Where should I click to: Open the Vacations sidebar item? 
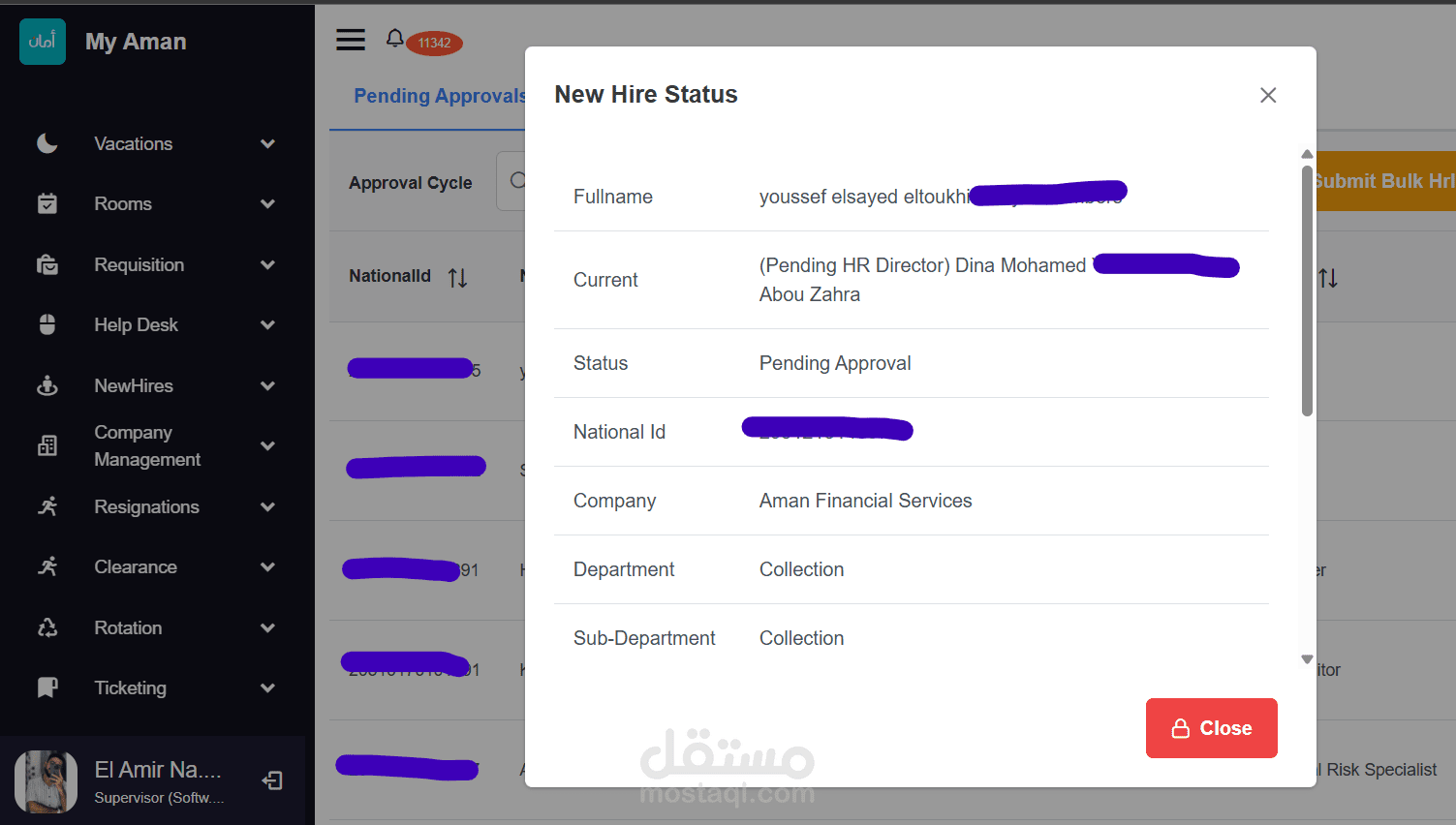click(x=134, y=143)
